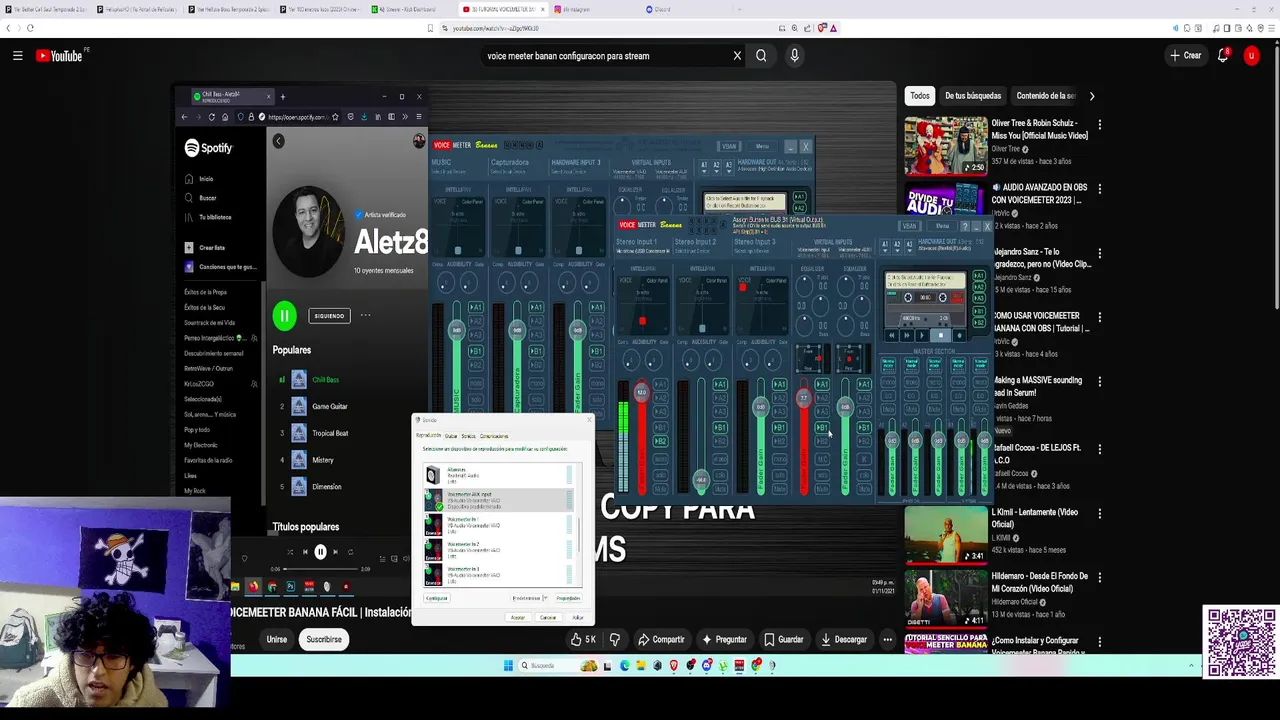Toggle shuffle in the Spotify player bar
This screenshot has height=720, width=1280.
[x=290, y=552]
